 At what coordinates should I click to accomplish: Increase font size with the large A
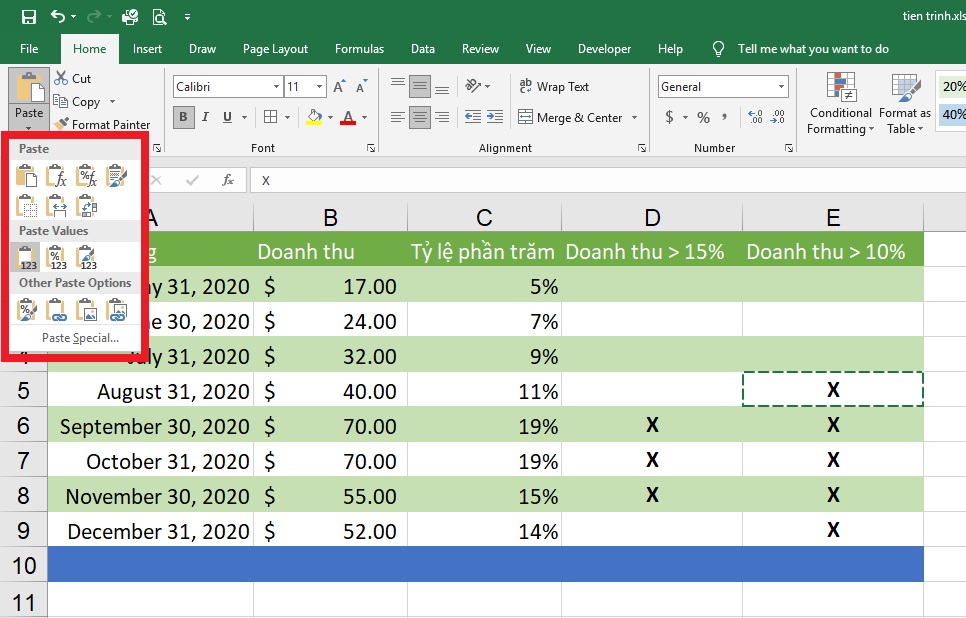pos(339,86)
